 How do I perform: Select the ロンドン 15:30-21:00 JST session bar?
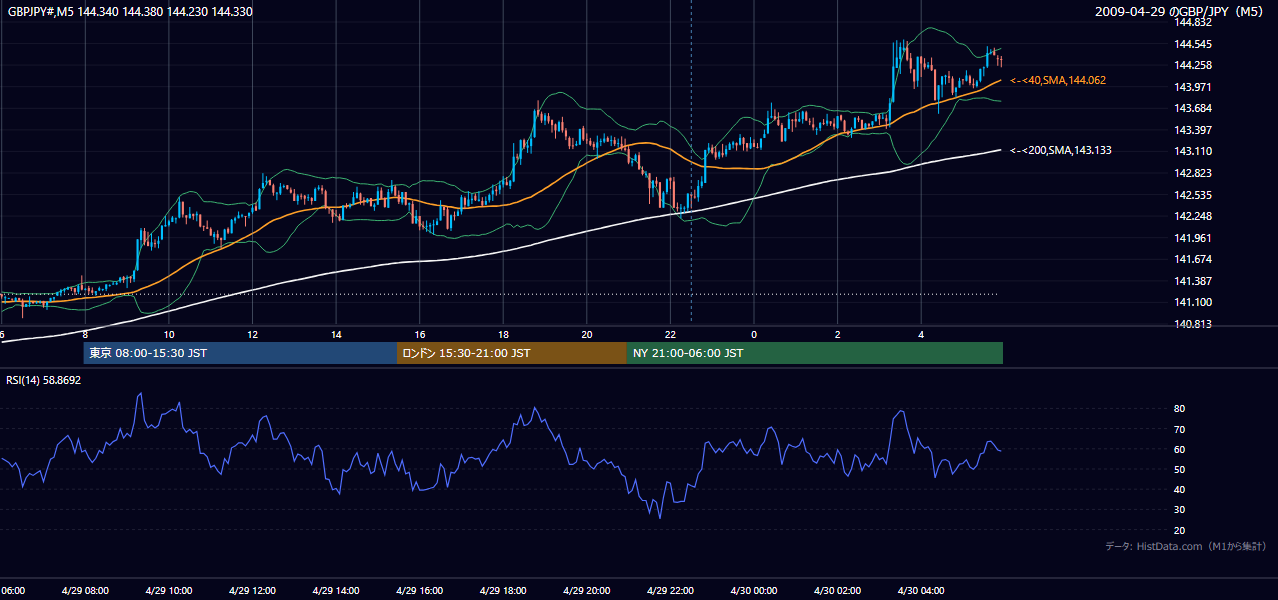pos(512,353)
